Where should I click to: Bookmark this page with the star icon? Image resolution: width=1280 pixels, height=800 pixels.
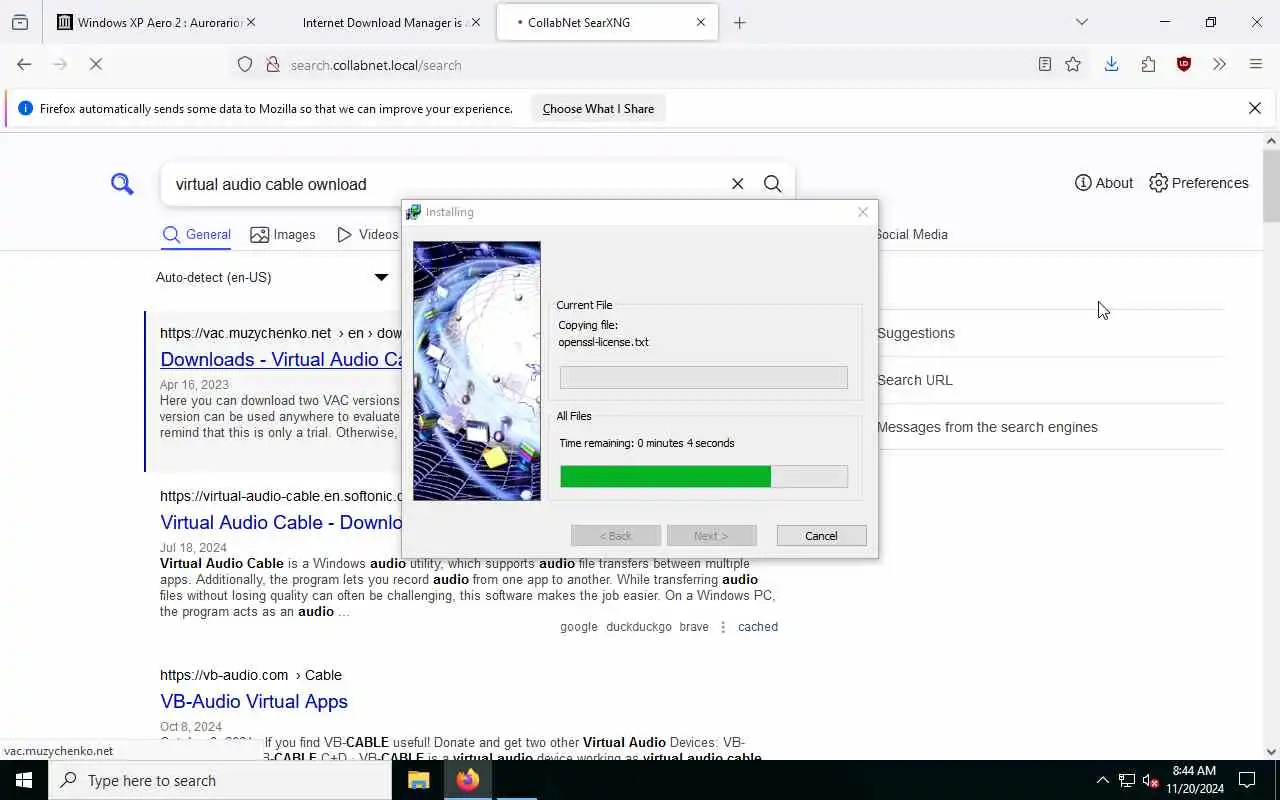coord(1073,64)
